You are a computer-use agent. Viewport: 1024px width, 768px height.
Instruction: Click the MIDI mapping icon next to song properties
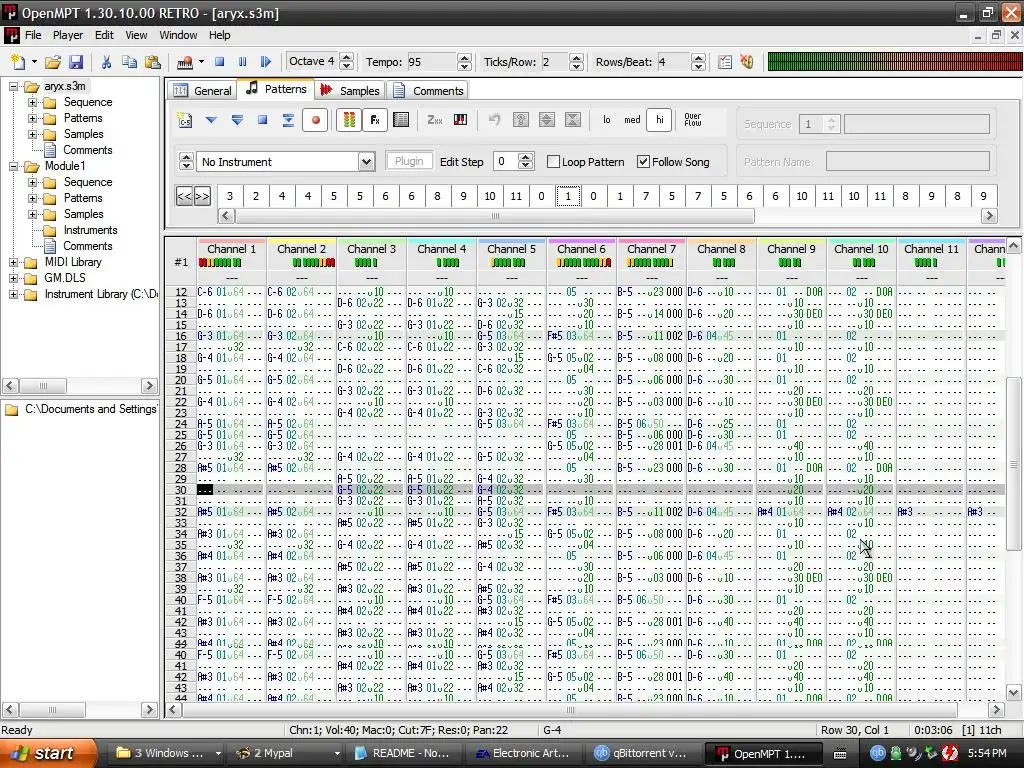(x=747, y=62)
